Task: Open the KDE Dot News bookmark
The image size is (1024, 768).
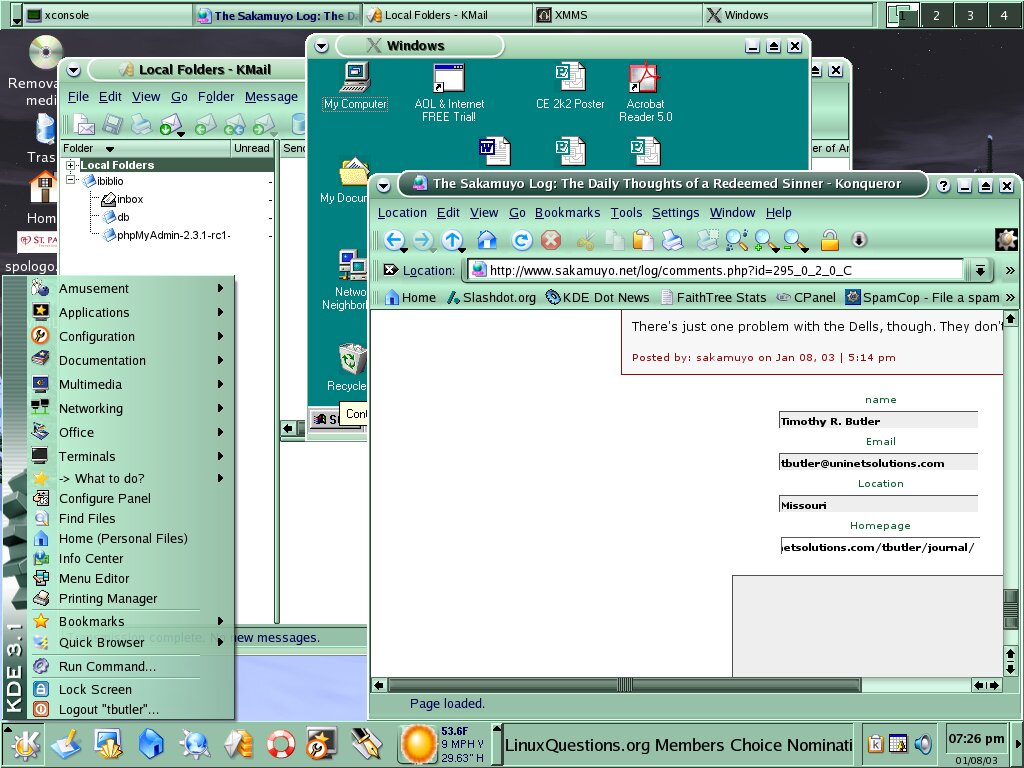Action: click(598, 298)
